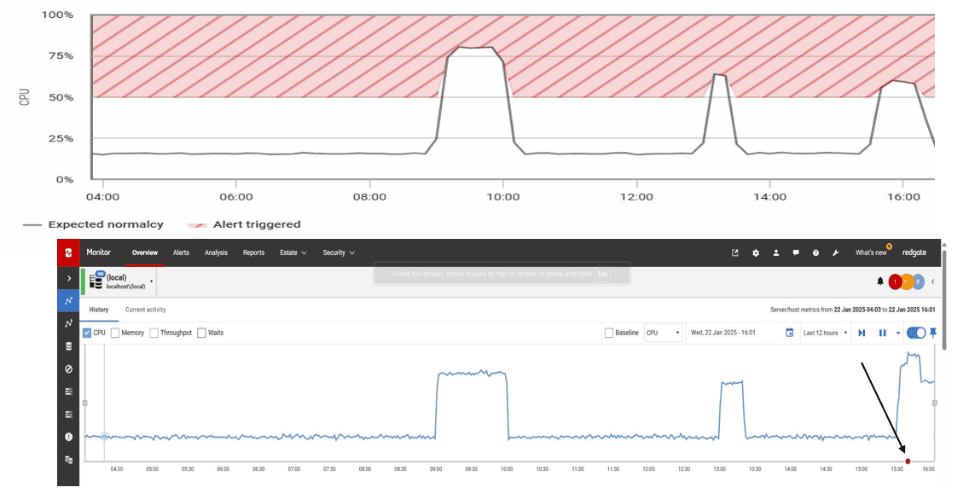Open the feedback speech bubble icon

795,253
